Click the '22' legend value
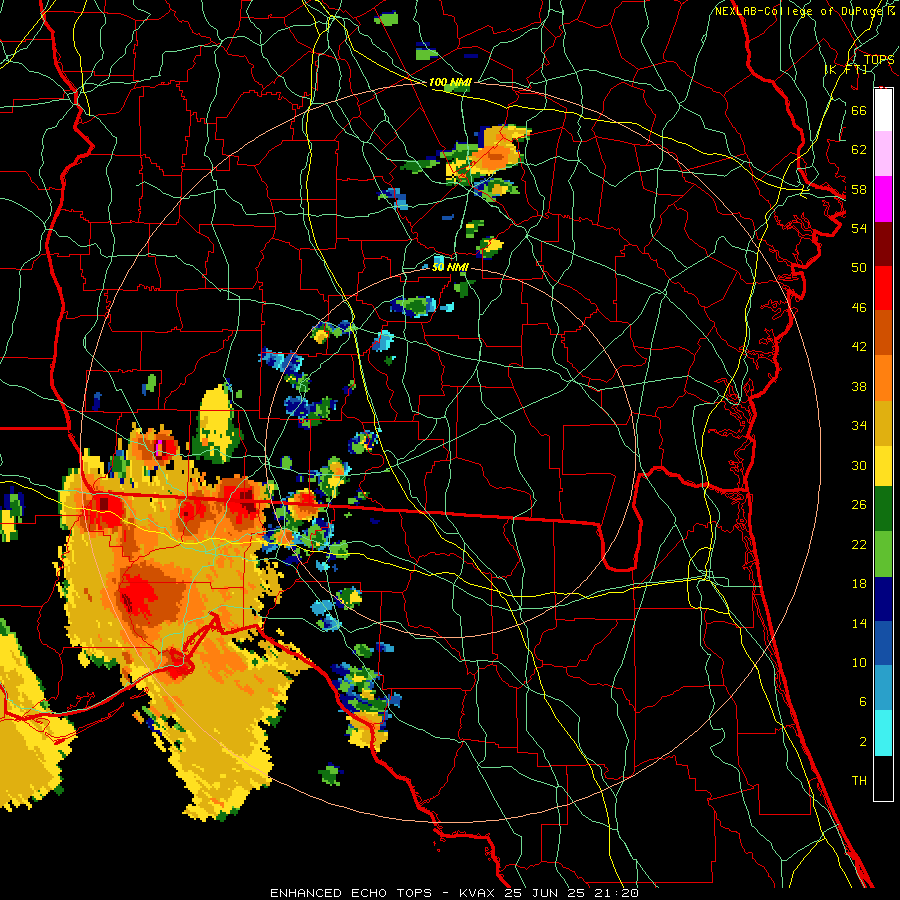 (859, 544)
